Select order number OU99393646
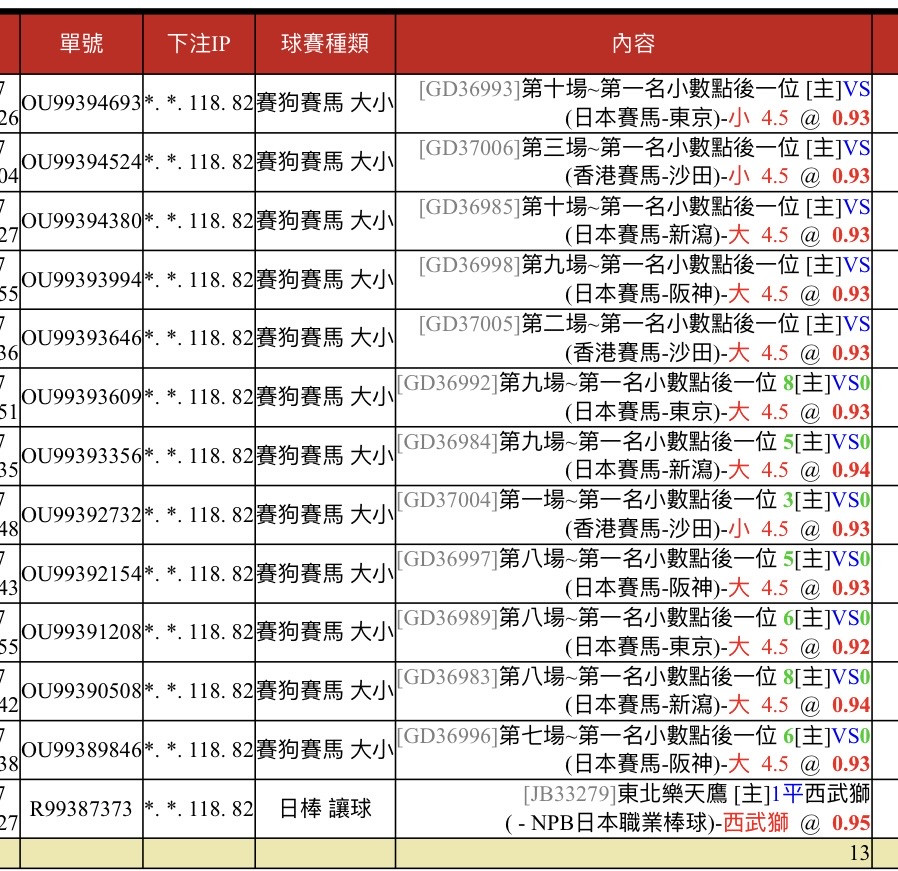This screenshot has height=871, width=898. pyautogui.click(x=81, y=338)
